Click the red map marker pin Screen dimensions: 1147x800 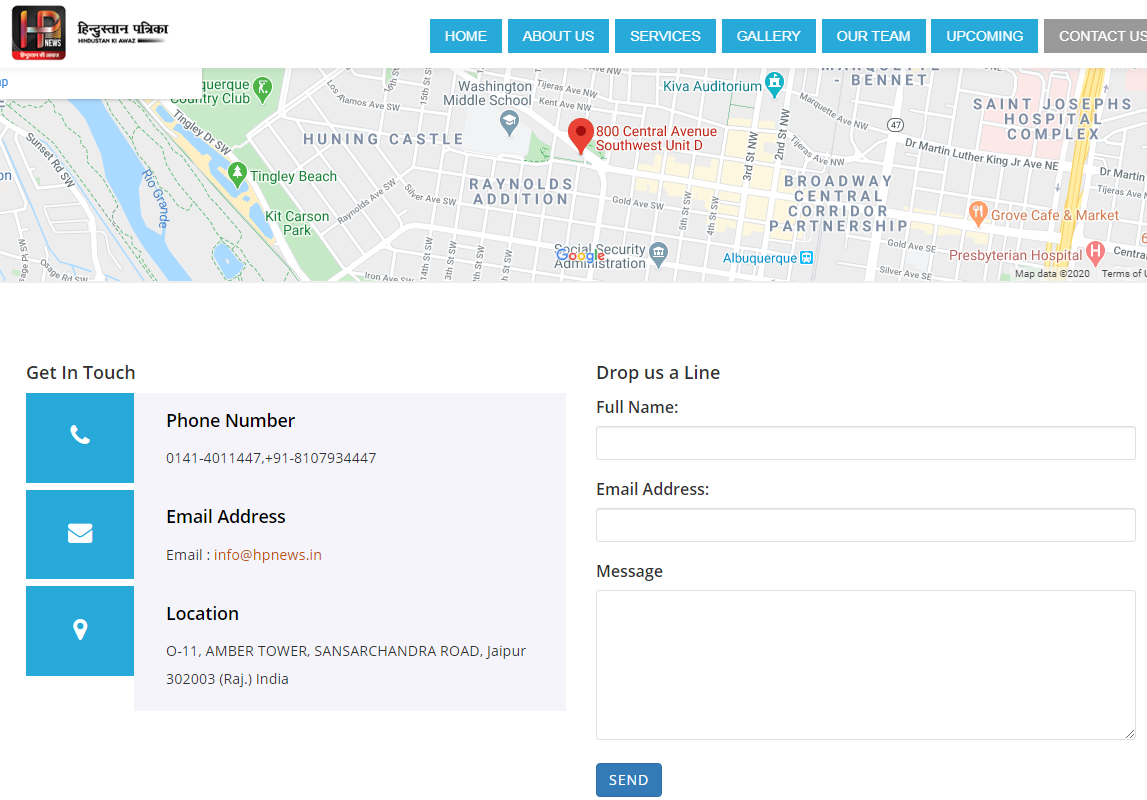tap(581, 135)
